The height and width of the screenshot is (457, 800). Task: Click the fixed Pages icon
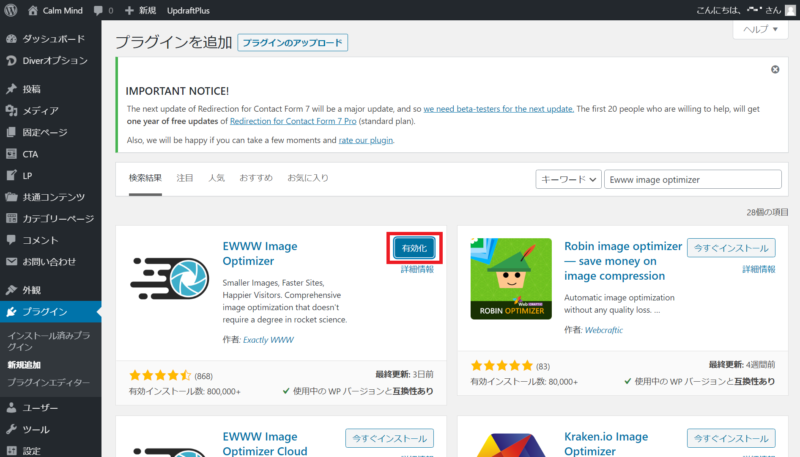click(11, 132)
